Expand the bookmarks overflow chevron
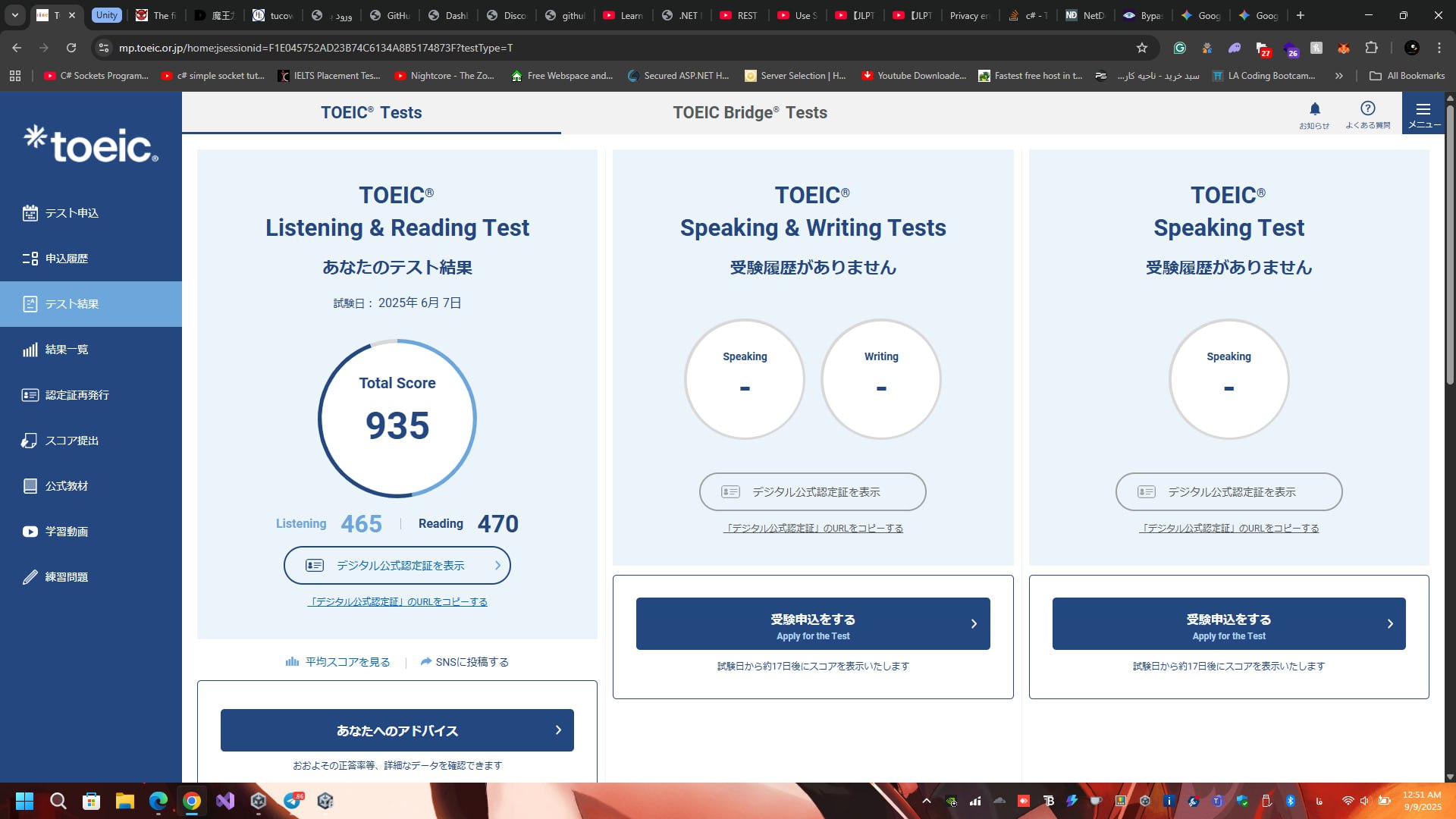1456x819 pixels. pyautogui.click(x=1339, y=76)
